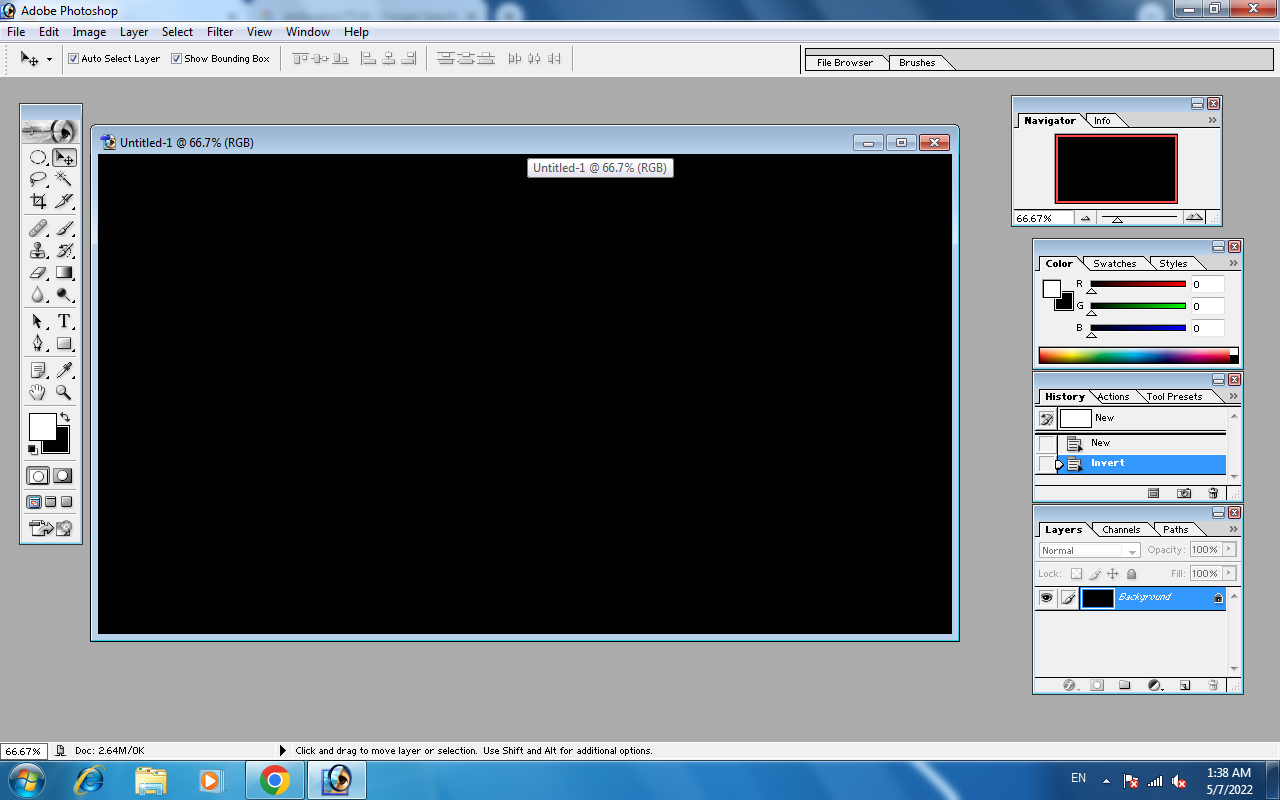
Task: Open the Image menu
Action: (x=89, y=32)
